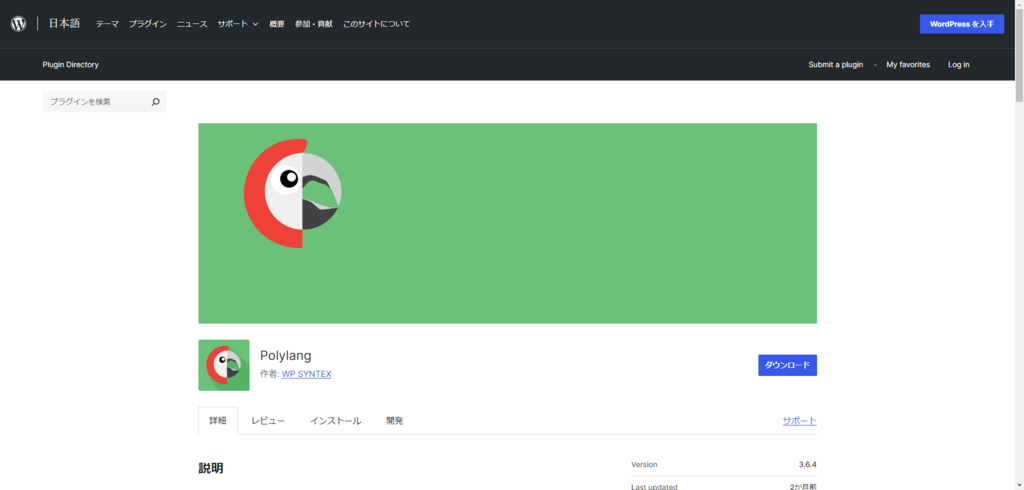Open the プラグイン menu item
Screen dimensions: 1024x490
pyautogui.click(x=148, y=24)
